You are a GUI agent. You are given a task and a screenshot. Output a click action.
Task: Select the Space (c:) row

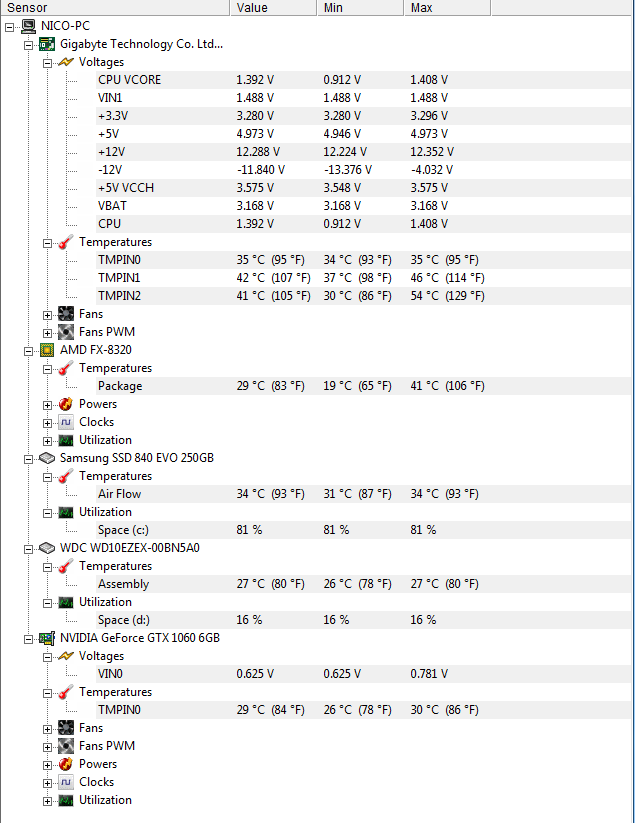(363, 530)
